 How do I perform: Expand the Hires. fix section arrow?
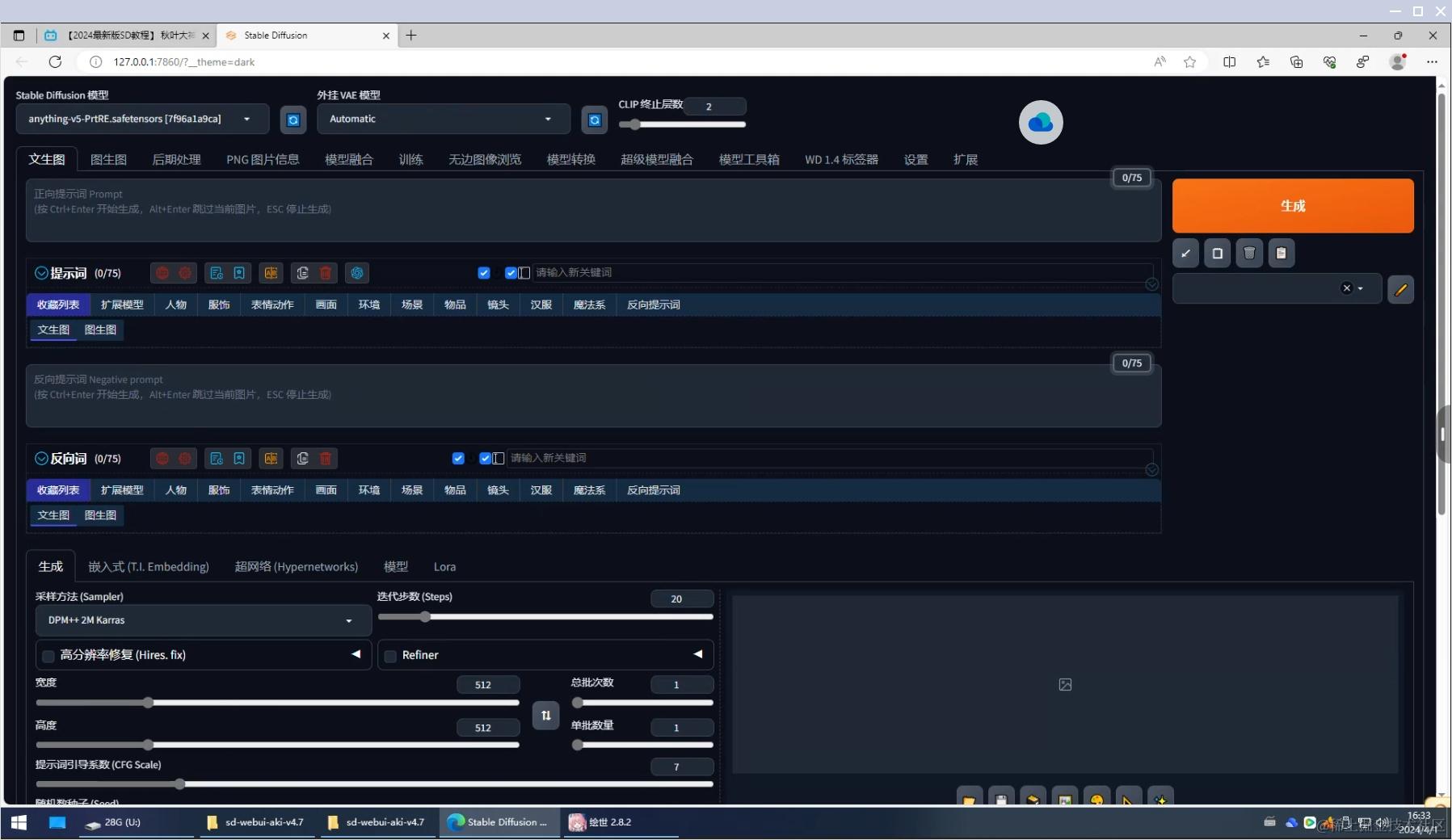click(356, 654)
